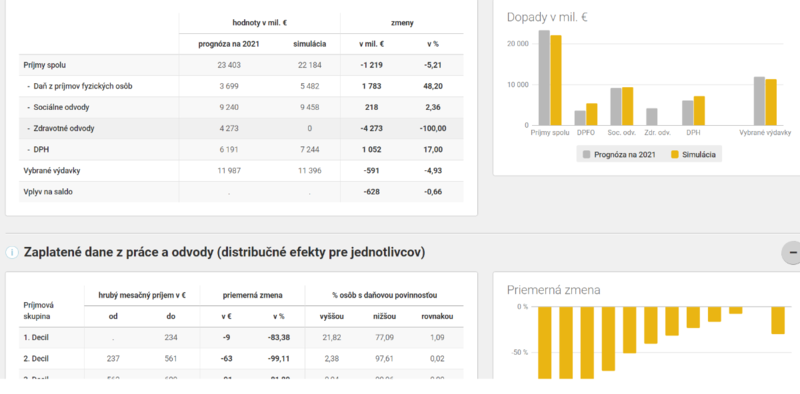Click the vyššou column header

333,316
